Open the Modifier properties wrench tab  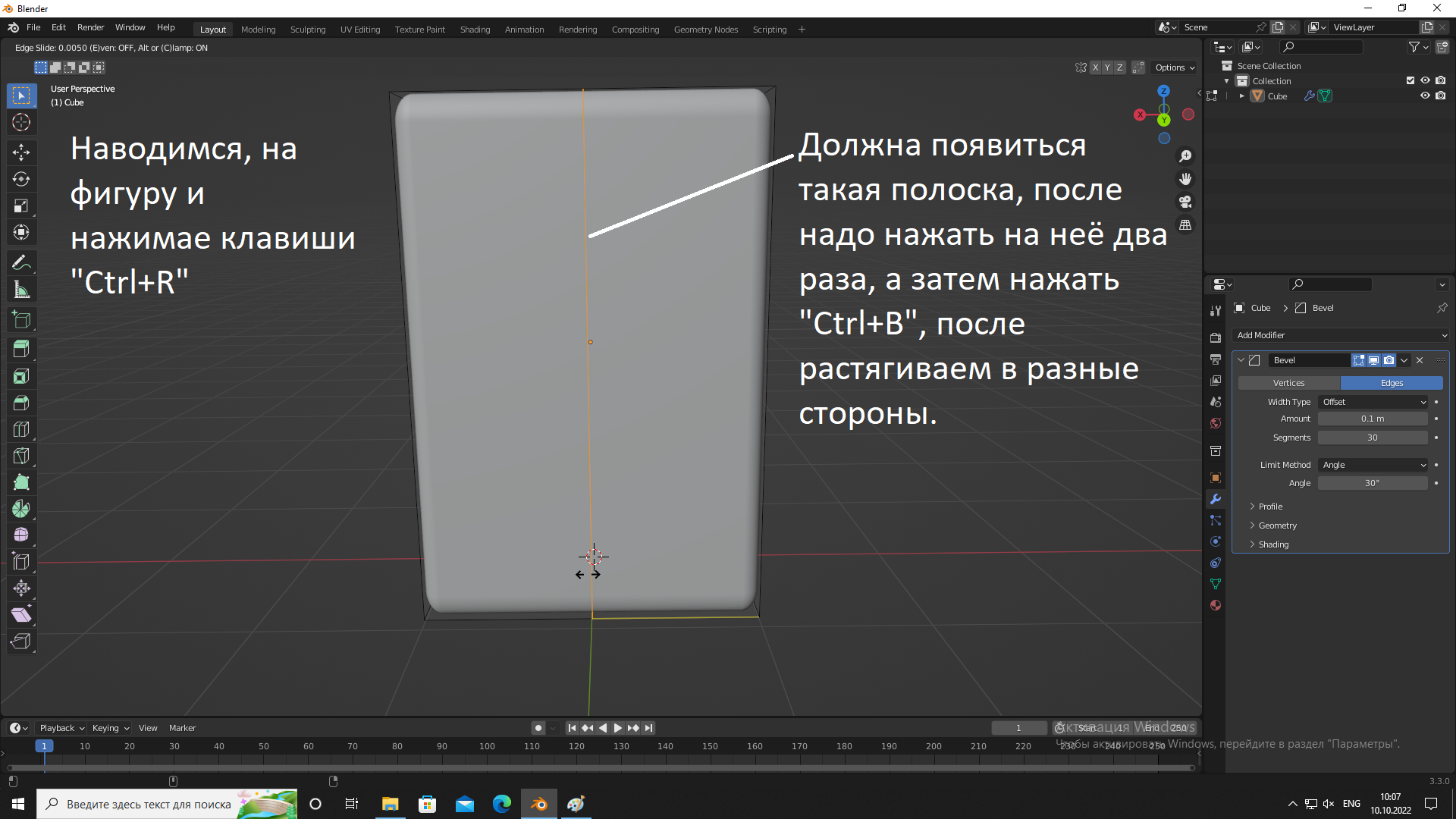coord(1216,499)
